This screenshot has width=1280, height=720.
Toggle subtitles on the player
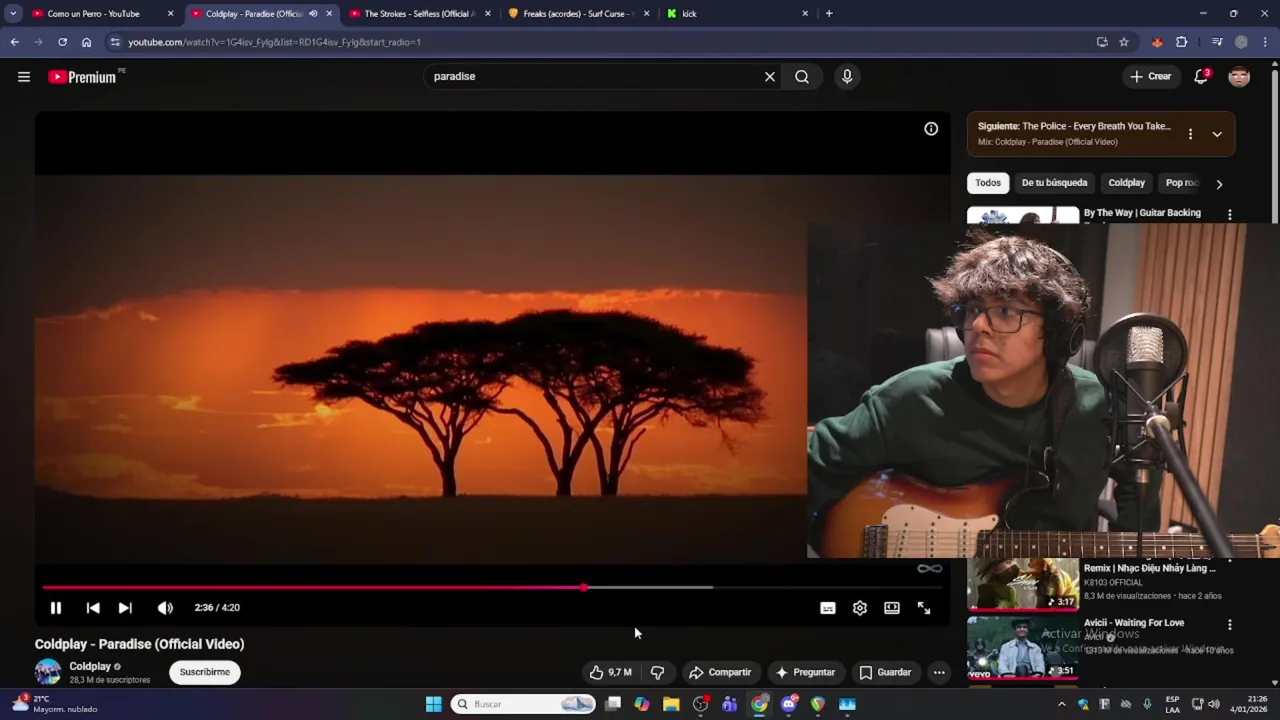pyautogui.click(x=828, y=608)
